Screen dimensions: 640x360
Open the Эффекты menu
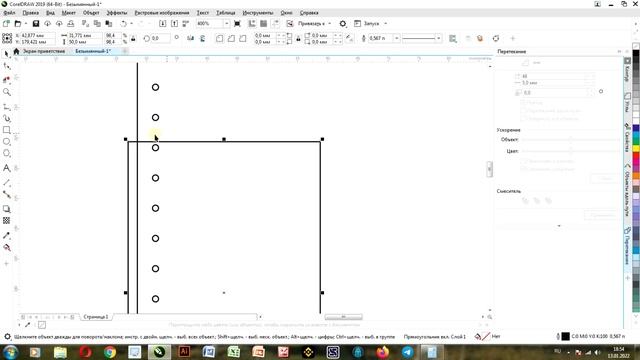117,13
